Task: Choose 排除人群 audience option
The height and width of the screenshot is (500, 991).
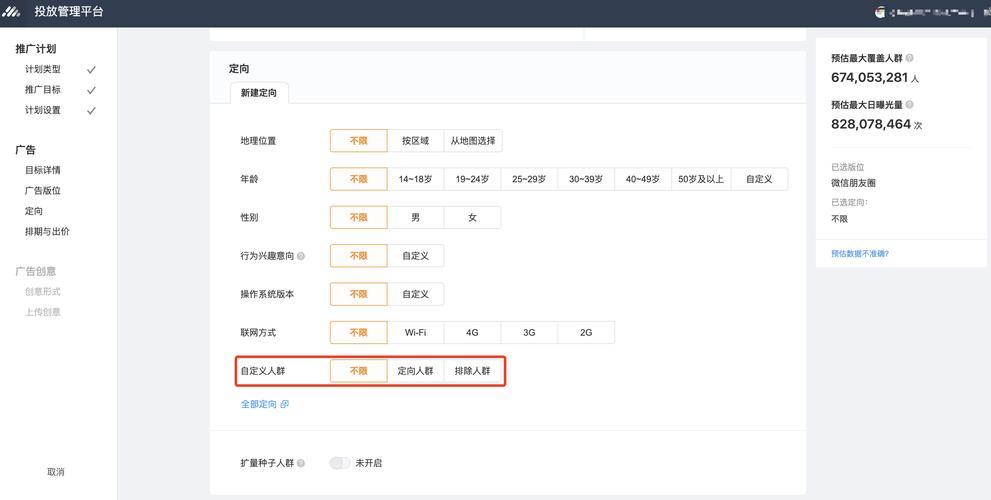Action: coord(472,371)
